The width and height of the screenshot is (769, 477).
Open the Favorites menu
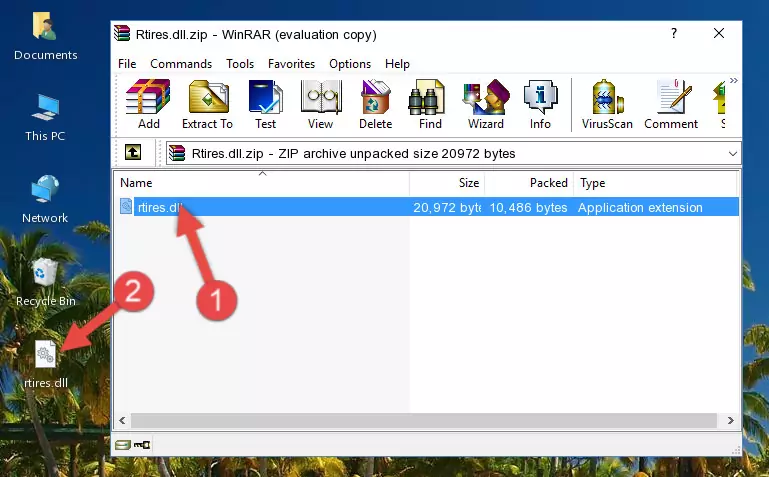pyautogui.click(x=291, y=64)
